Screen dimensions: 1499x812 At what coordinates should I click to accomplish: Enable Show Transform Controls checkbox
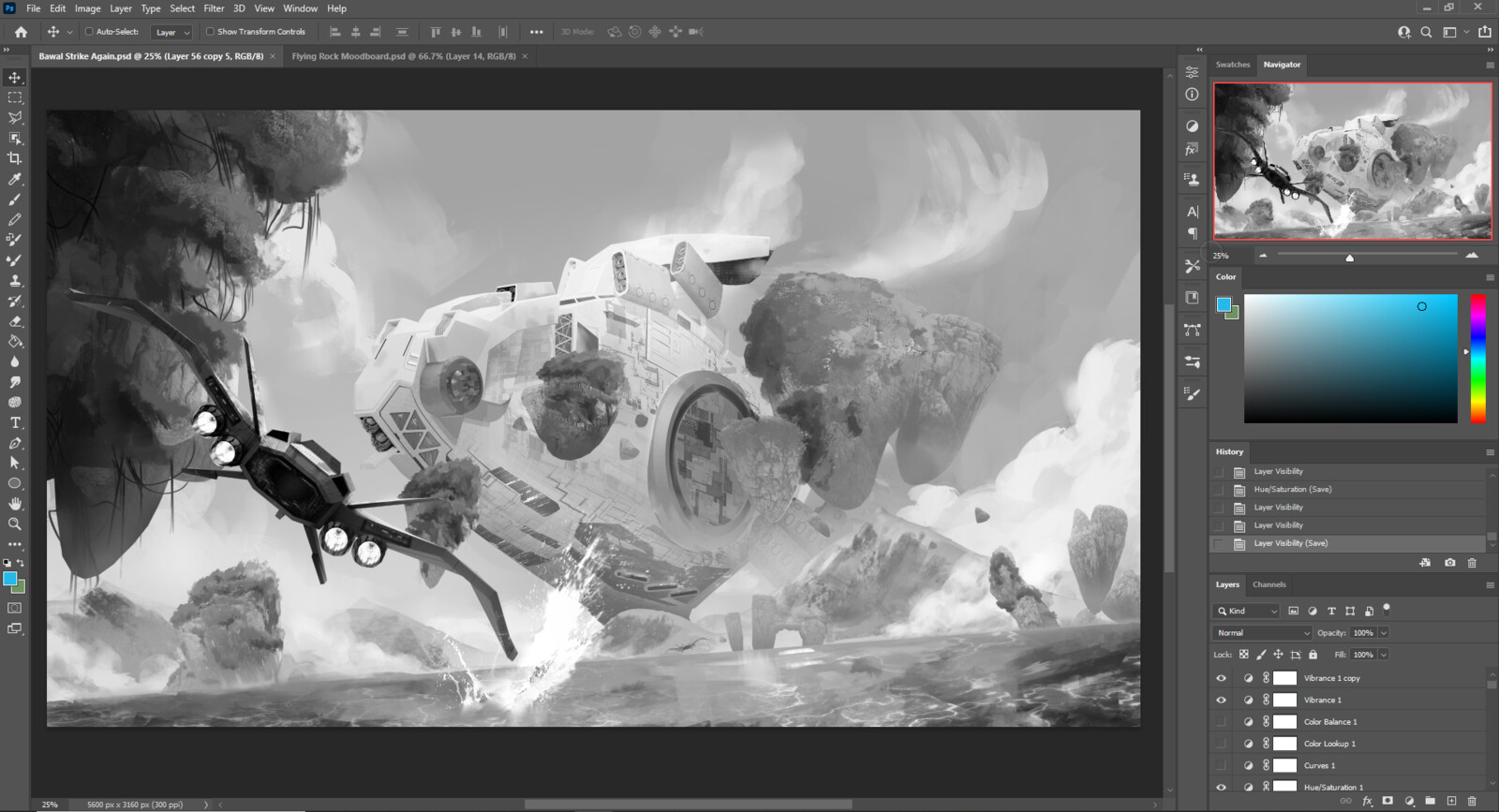[211, 32]
